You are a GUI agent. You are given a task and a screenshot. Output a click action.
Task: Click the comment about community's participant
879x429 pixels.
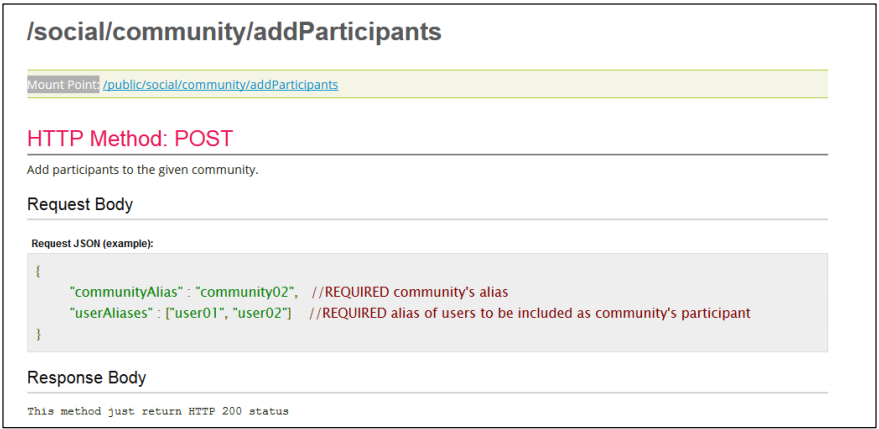pos(530,313)
